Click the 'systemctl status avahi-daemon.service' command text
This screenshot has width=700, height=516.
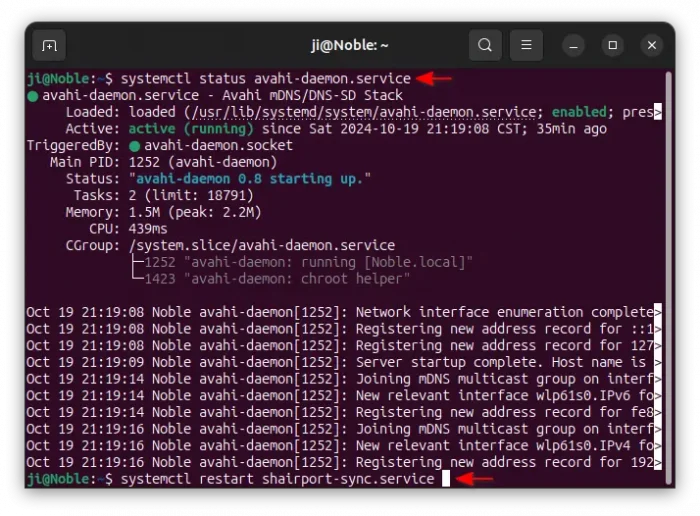266,79
